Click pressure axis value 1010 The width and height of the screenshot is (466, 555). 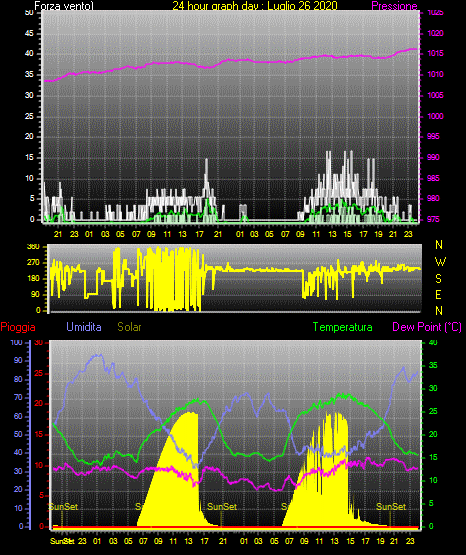[435, 74]
